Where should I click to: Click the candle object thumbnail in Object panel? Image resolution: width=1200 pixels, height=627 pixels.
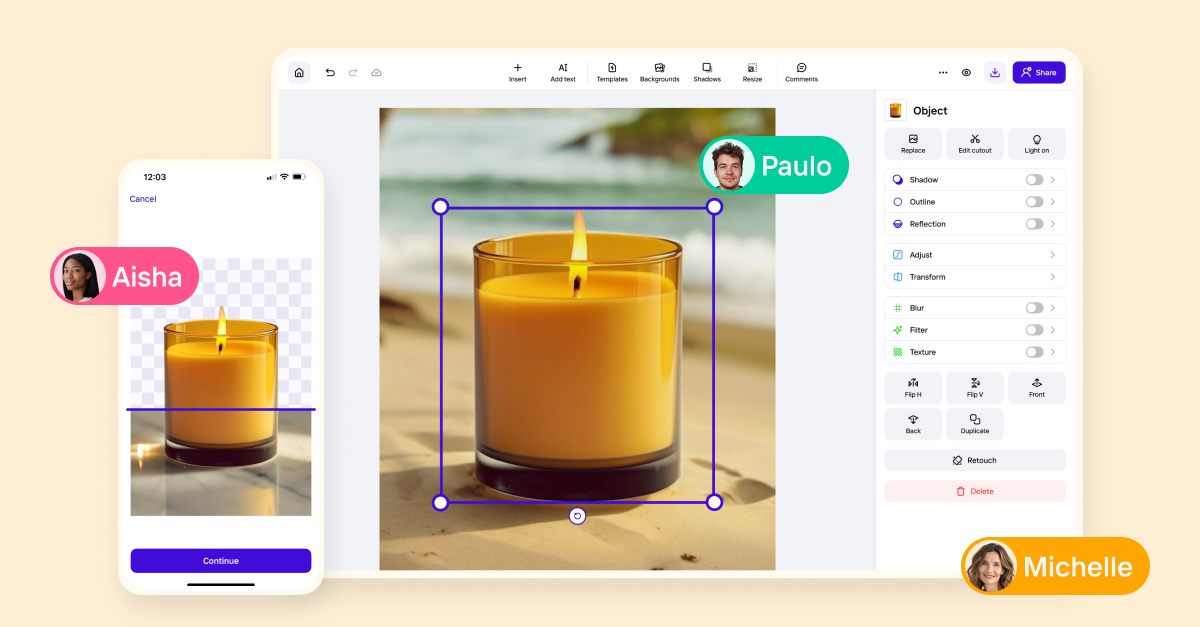pos(894,110)
